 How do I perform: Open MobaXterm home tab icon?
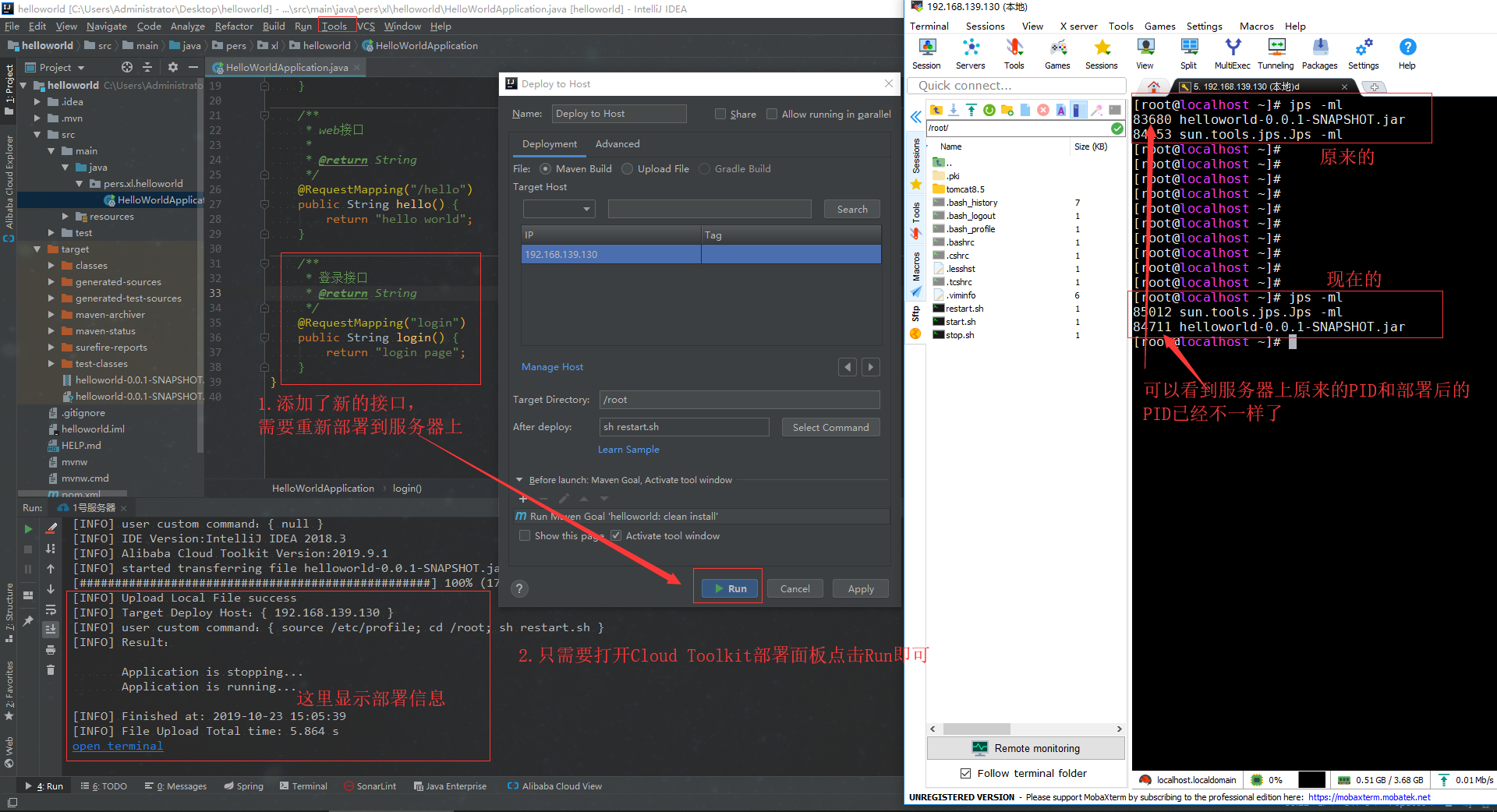pos(1154,86)
